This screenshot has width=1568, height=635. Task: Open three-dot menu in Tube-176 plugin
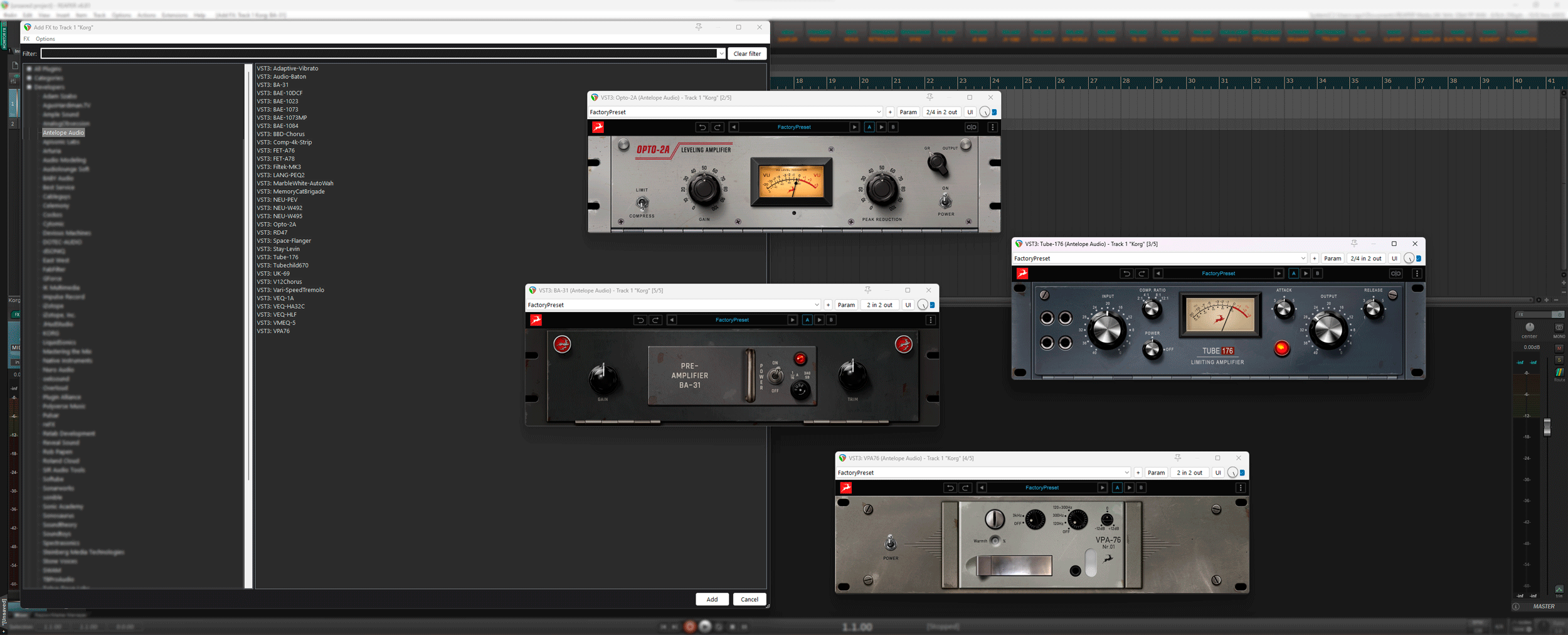pos(1417,274)
